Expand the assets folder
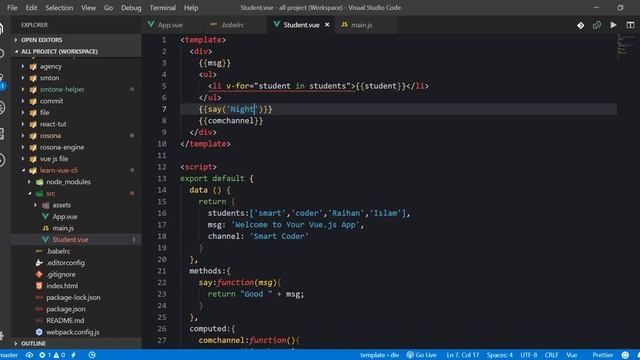The height and width of the screenshot is (360, 640). pos(61,205)
